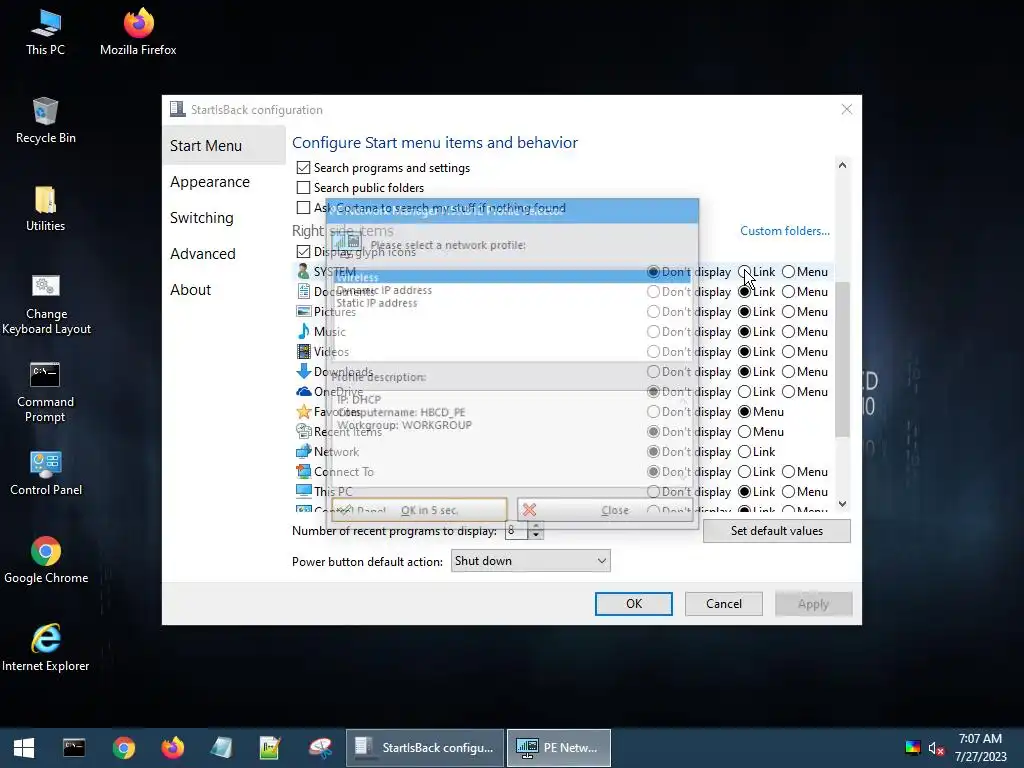The width and height of the screenshot is (1024, 768).
Task: Open the Recycle Bin desktop icon
Action: (46, 120)
